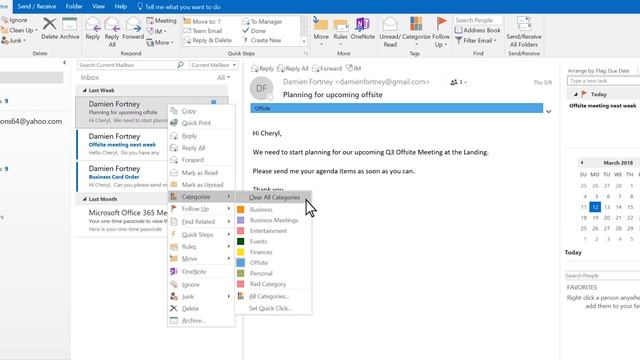
Task: Open the Filter Email dropdown
Action: (x=476, y=40)
